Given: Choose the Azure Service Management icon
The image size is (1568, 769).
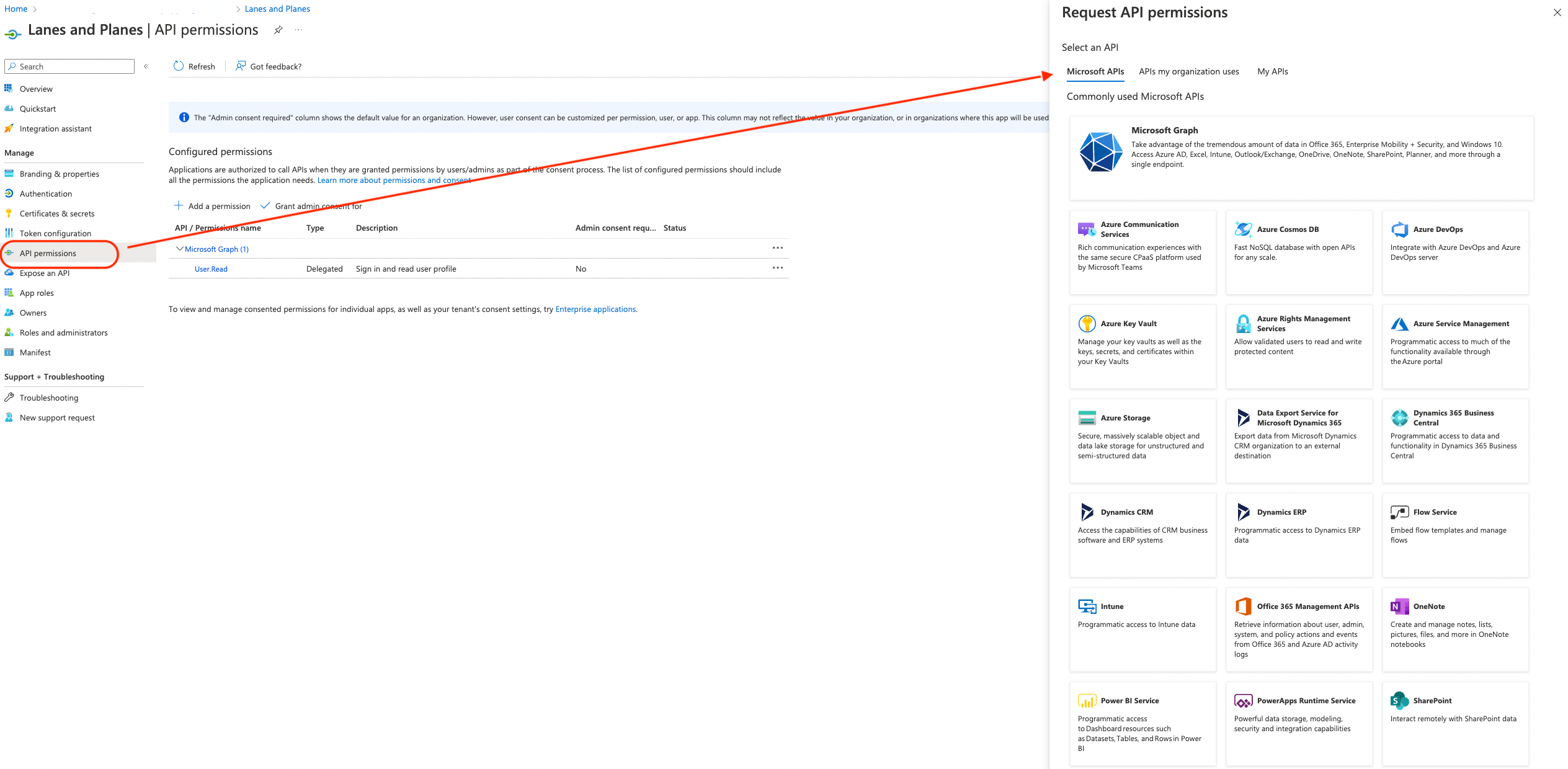Looking at the screenshot, I should tap(1399, 324).
